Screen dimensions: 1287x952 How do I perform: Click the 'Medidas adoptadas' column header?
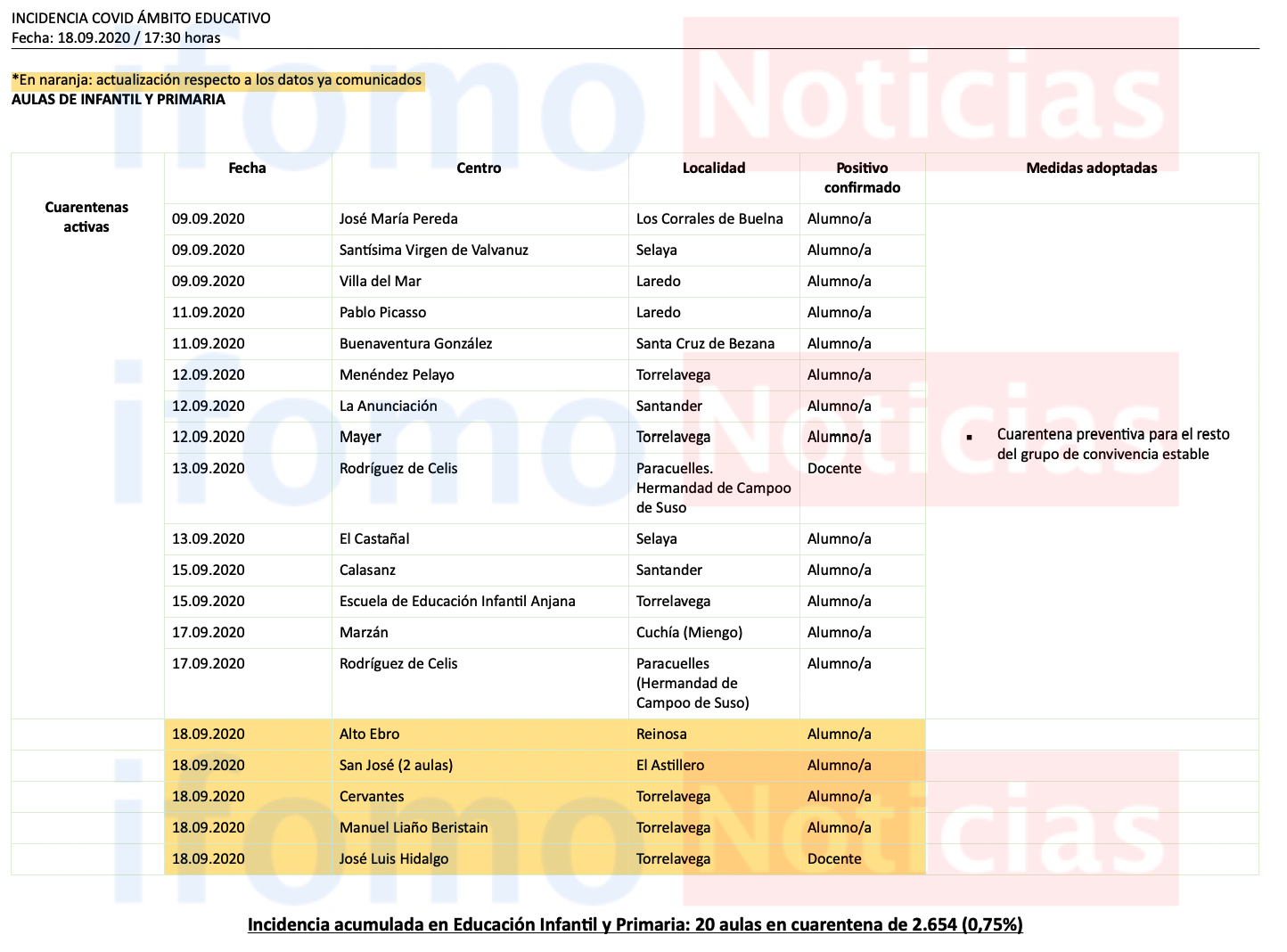click(1091, 168)
